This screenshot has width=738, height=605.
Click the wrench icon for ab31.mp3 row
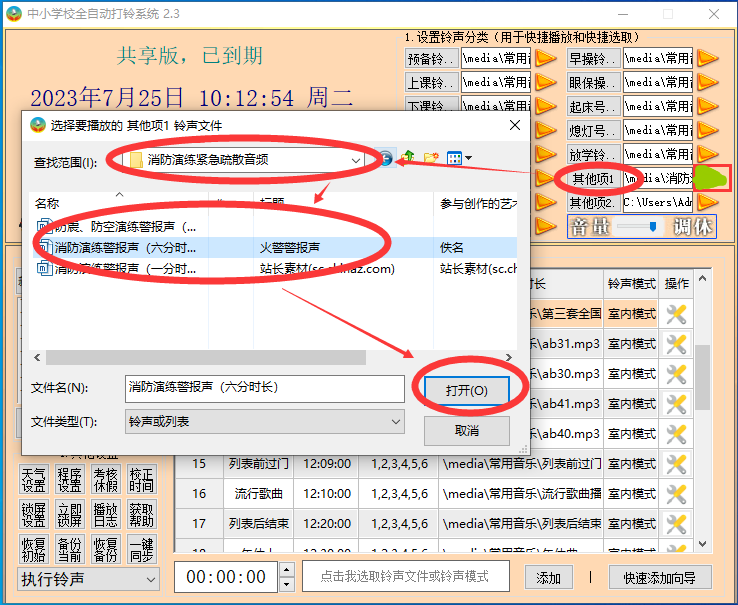(676, 344)
